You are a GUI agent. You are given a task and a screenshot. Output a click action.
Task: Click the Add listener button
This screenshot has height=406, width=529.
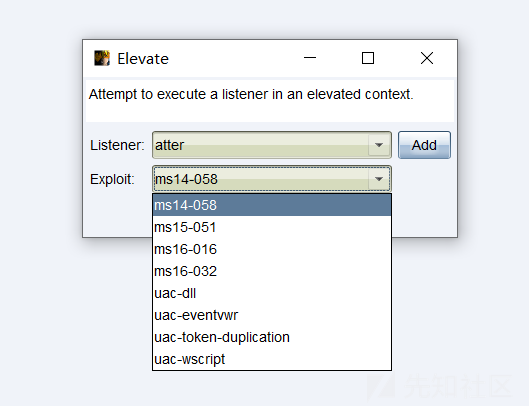tap(424, 145)
